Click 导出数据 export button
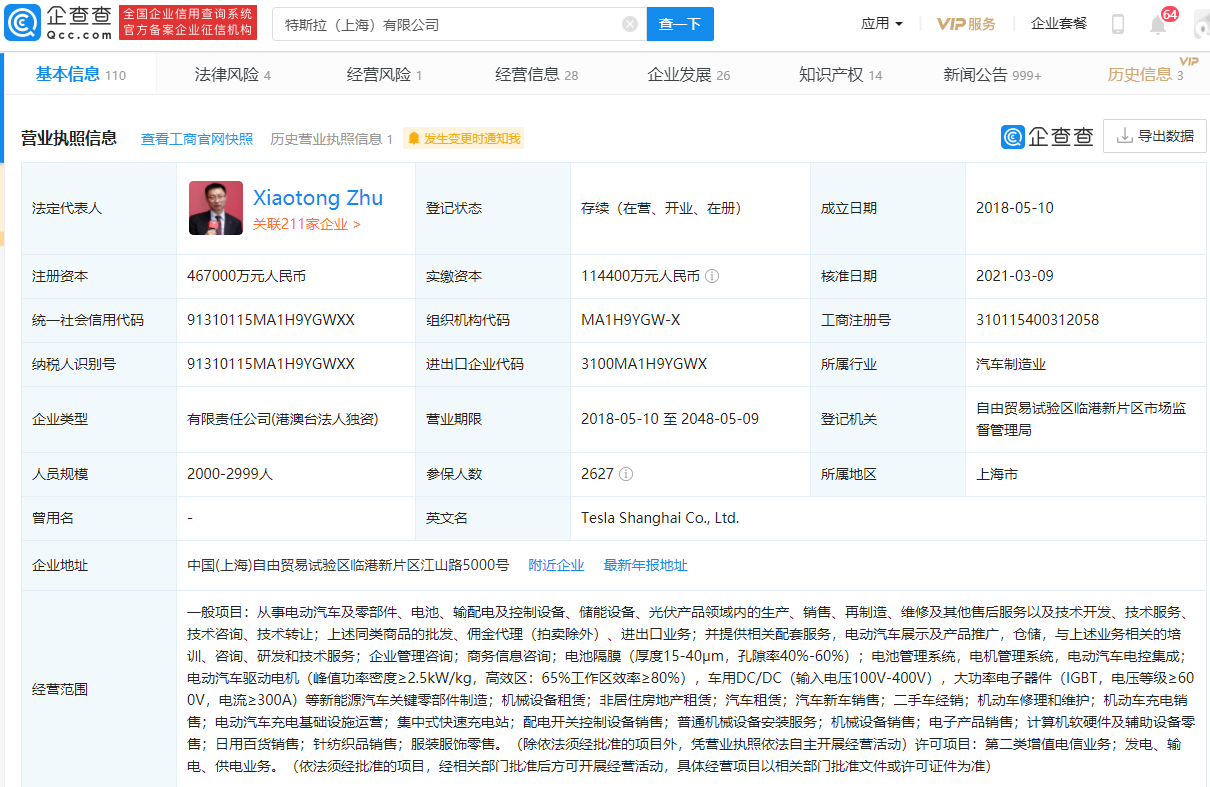Screen dimensions: 1210x787 (1154, 136)
